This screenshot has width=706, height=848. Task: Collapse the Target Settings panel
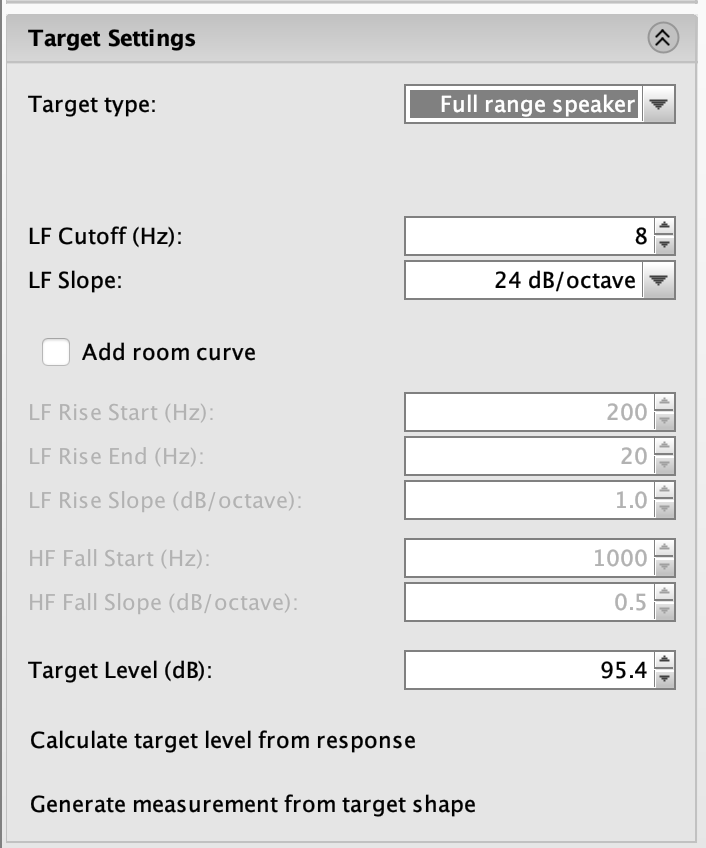click(x=663, y=39)
